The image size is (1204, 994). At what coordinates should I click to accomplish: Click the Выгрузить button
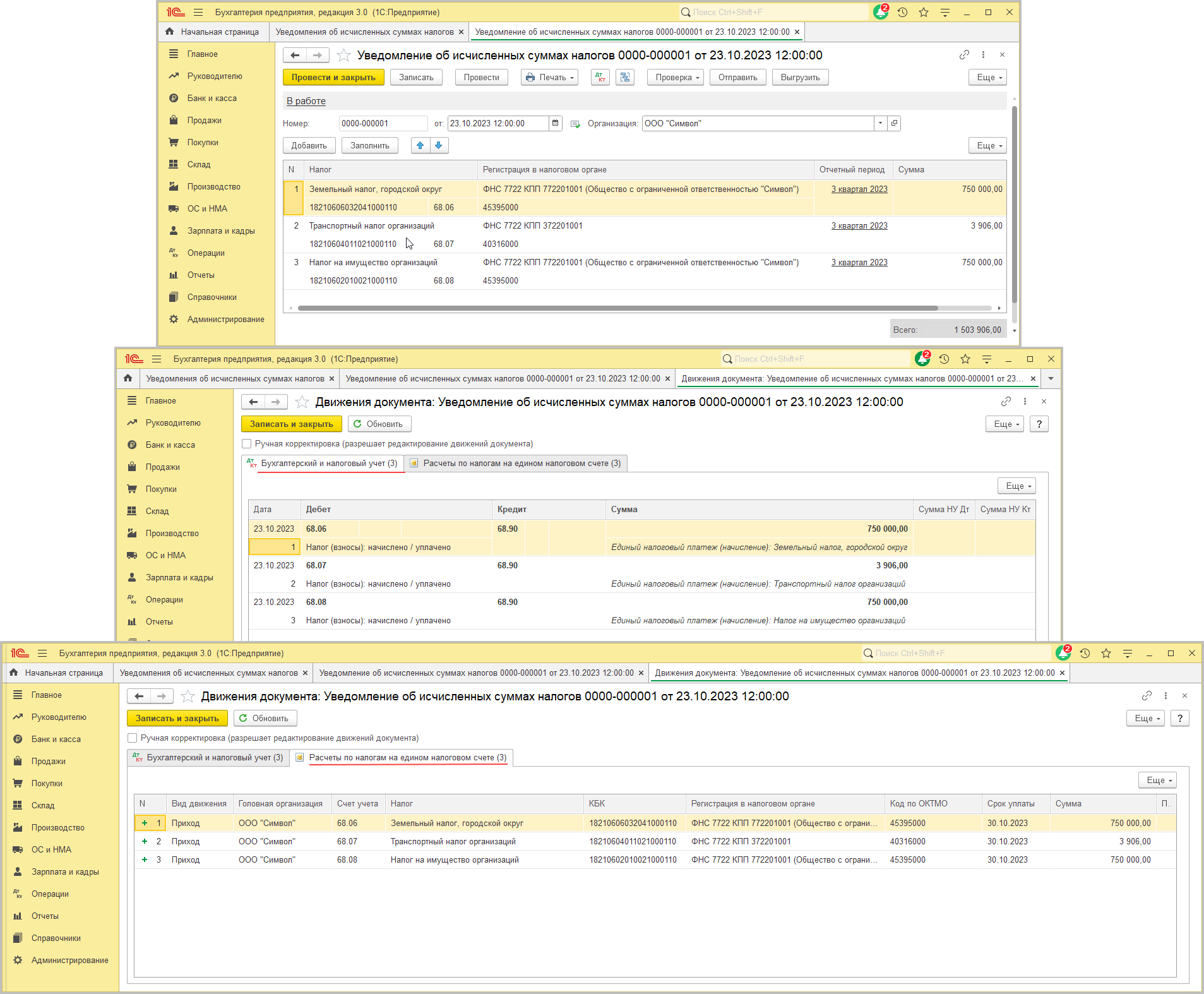point(801,78)
